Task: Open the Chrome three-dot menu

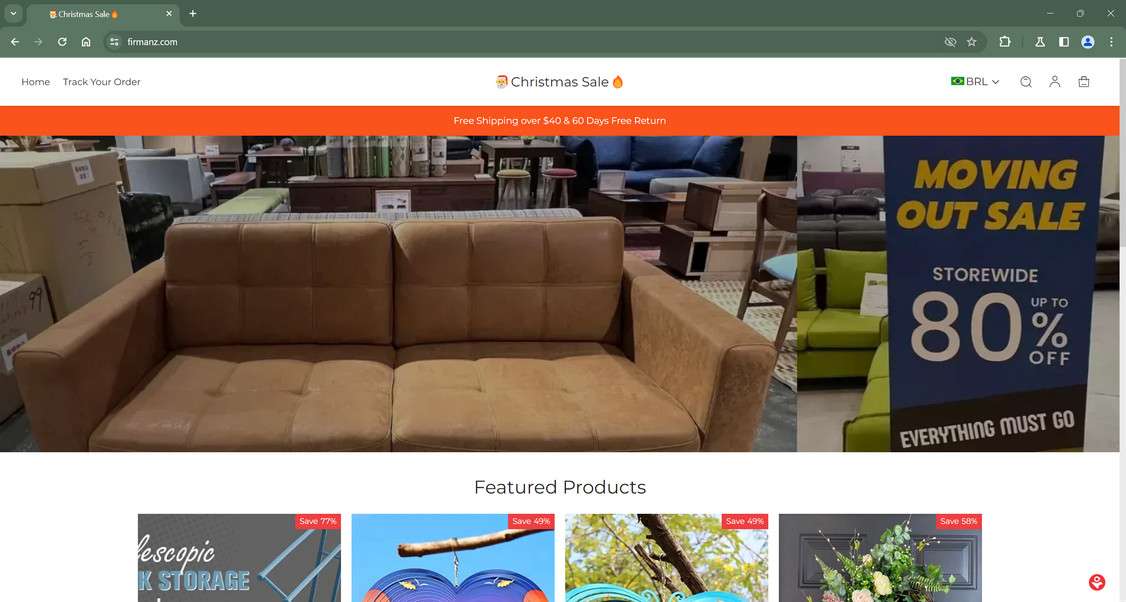Action: coord(1111,42)
